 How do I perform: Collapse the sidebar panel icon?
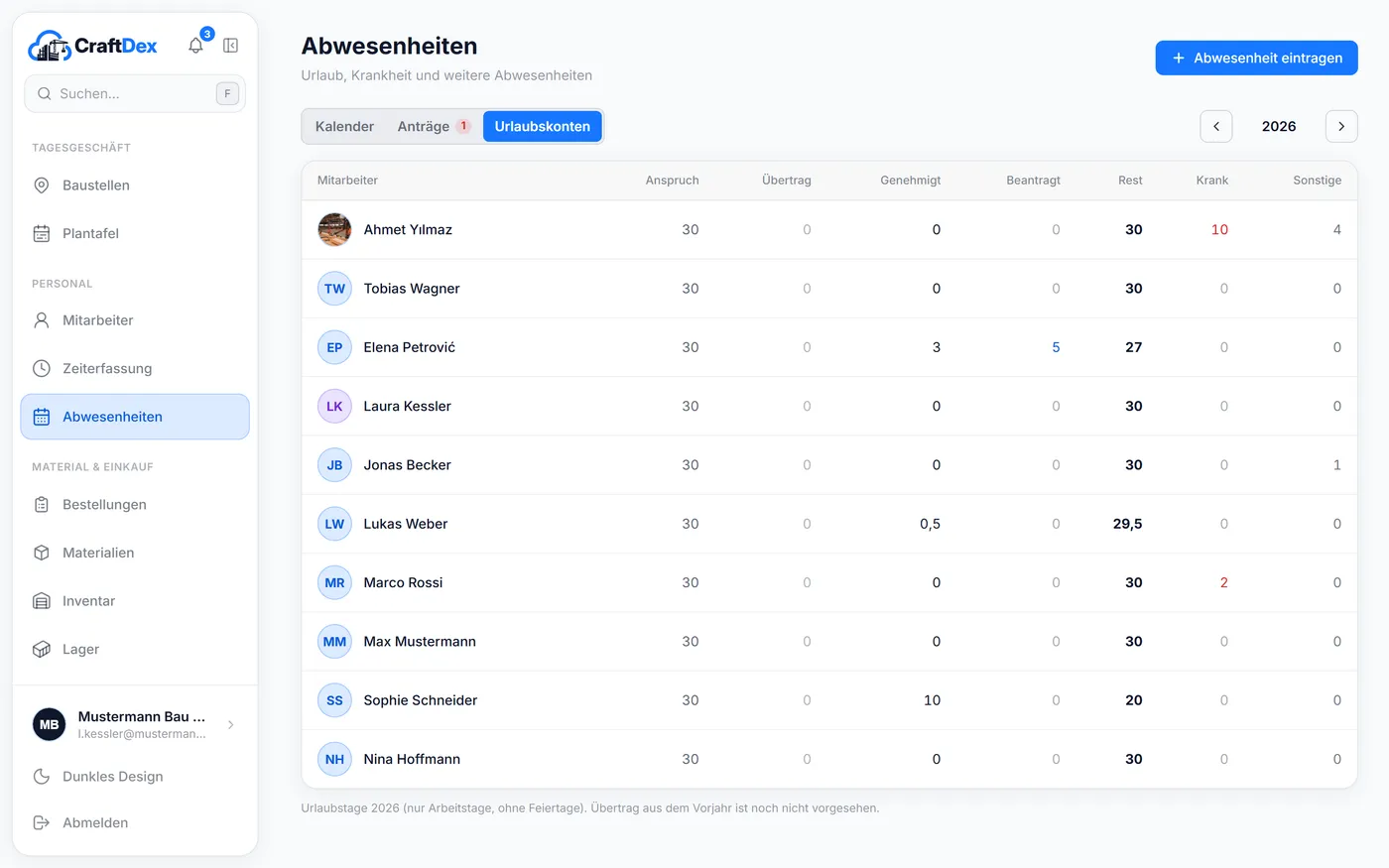point(230,46)
